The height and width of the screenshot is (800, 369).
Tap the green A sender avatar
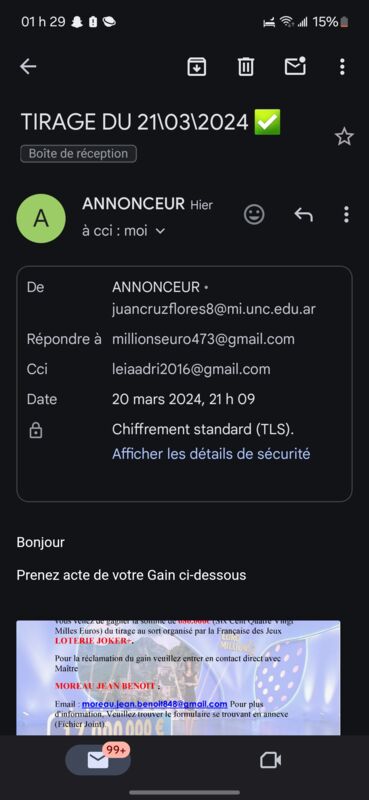[x=41, y=218]
